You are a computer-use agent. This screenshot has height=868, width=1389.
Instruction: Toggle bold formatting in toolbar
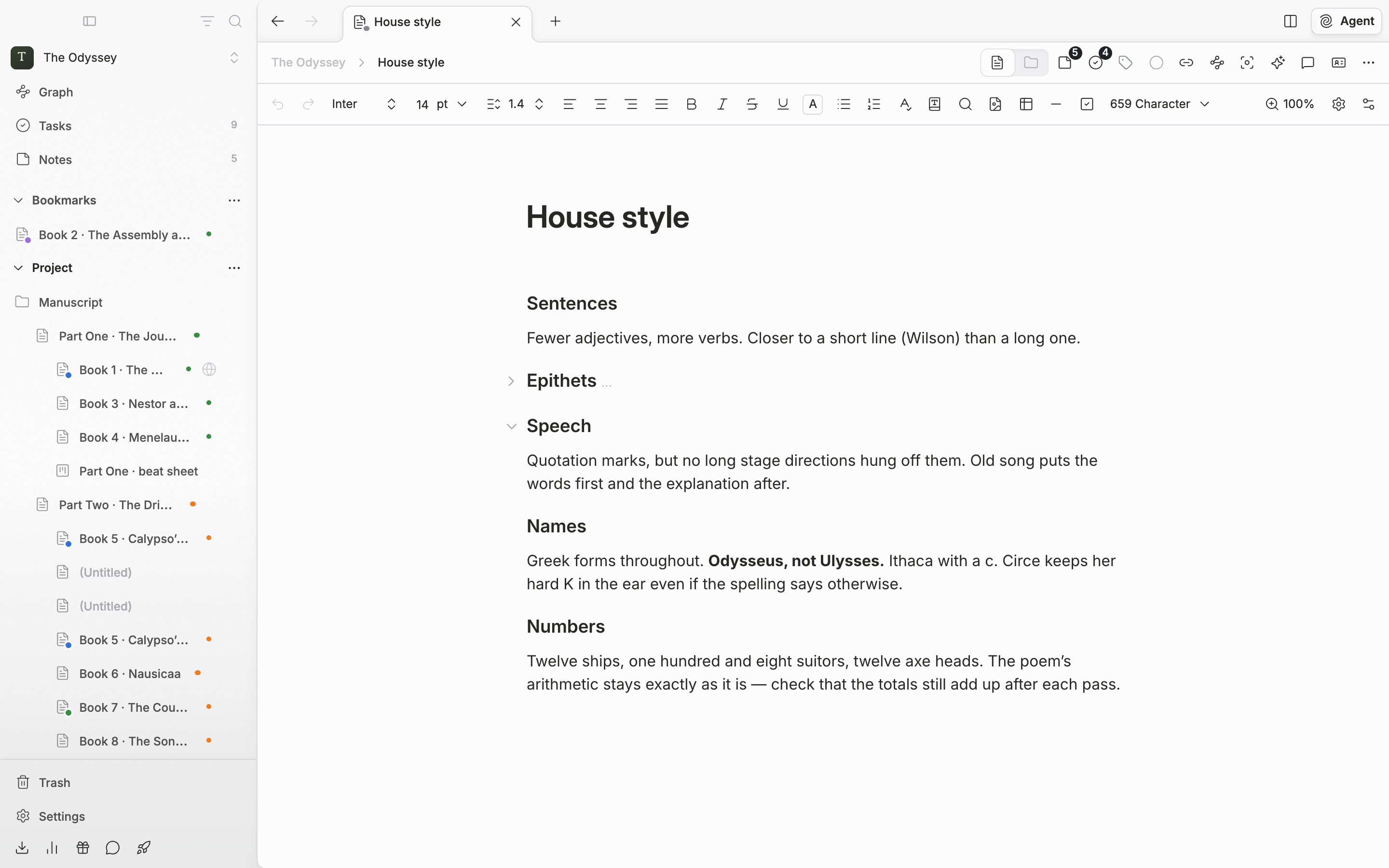tap(692, 104)
